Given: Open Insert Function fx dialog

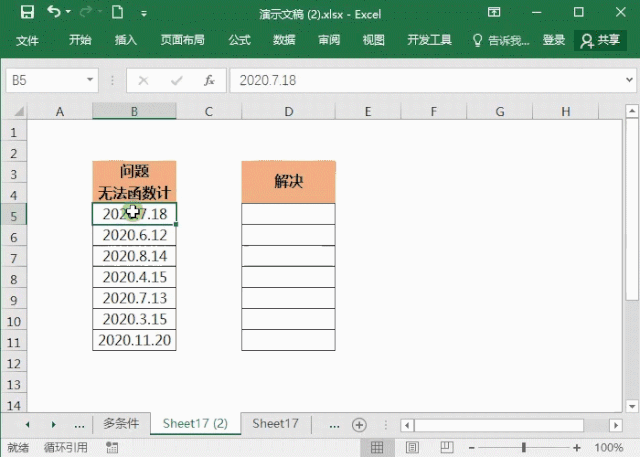Looking at the screenshot, I should point(209,80).
